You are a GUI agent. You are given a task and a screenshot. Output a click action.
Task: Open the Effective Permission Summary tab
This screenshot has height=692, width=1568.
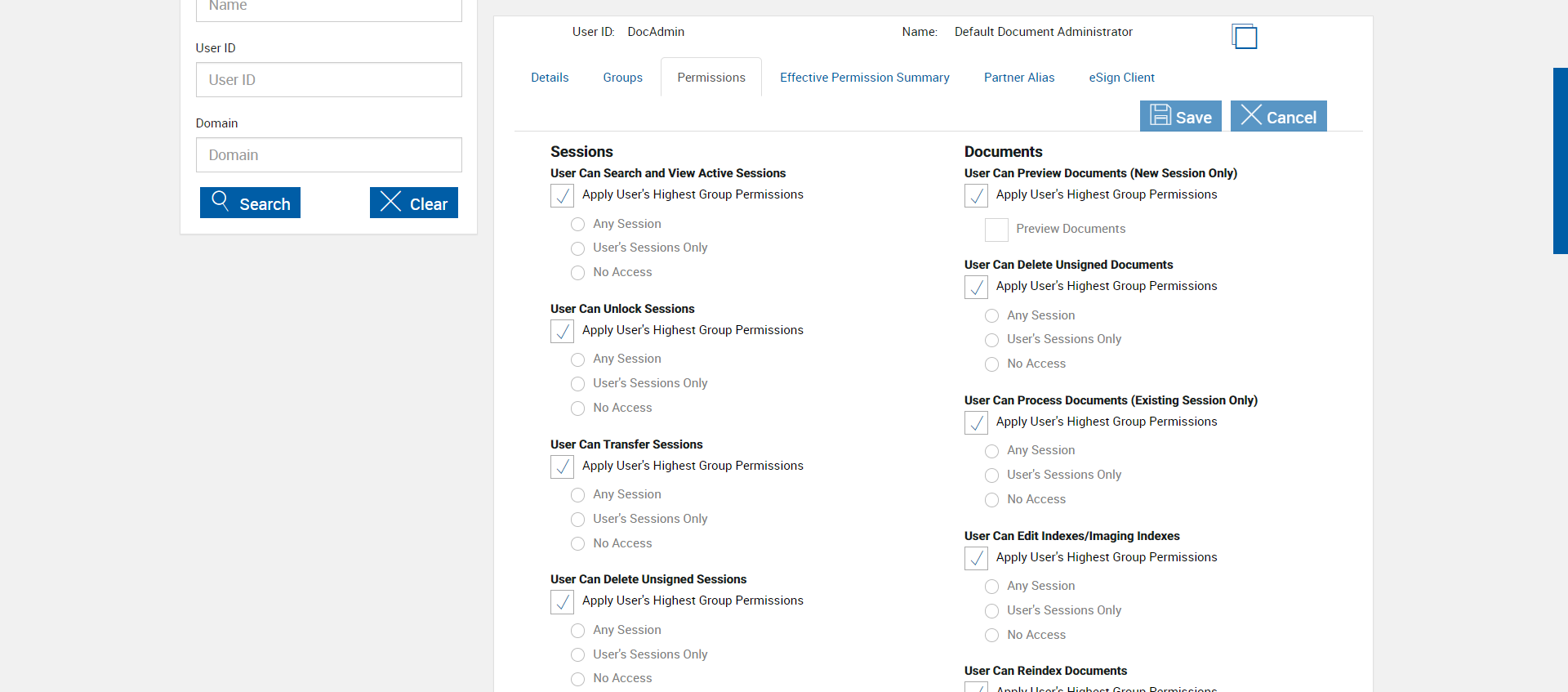(864, 78)
